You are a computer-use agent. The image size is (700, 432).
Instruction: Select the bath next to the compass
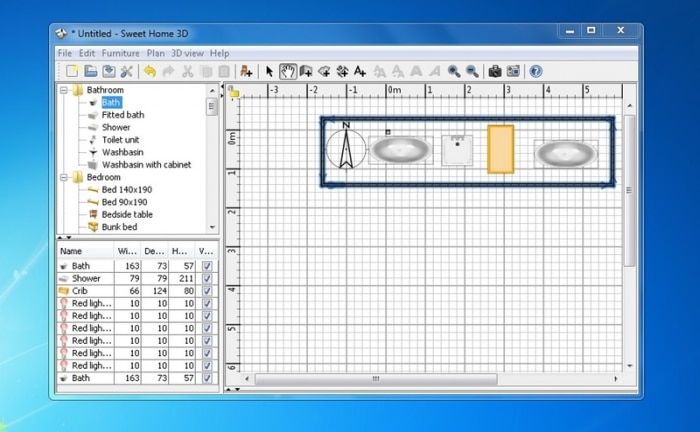tap(400, 150)
